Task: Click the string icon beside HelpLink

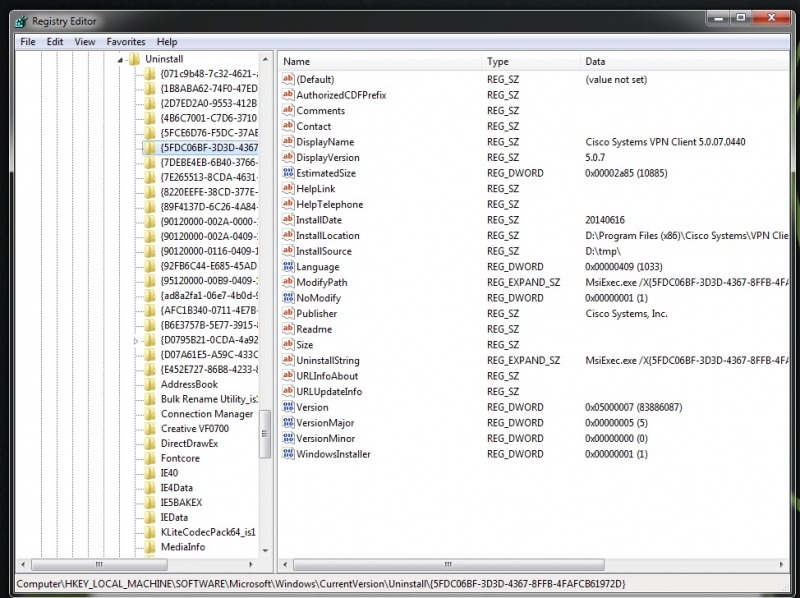Action: [288, 188]
